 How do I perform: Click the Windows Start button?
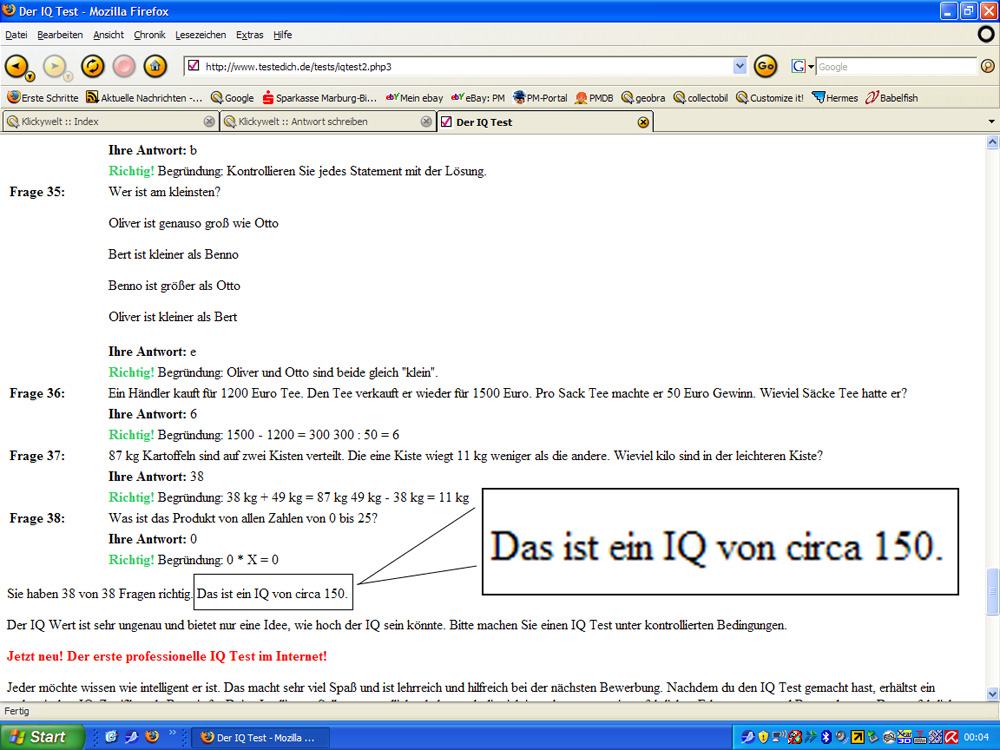(x=38, y=737)
